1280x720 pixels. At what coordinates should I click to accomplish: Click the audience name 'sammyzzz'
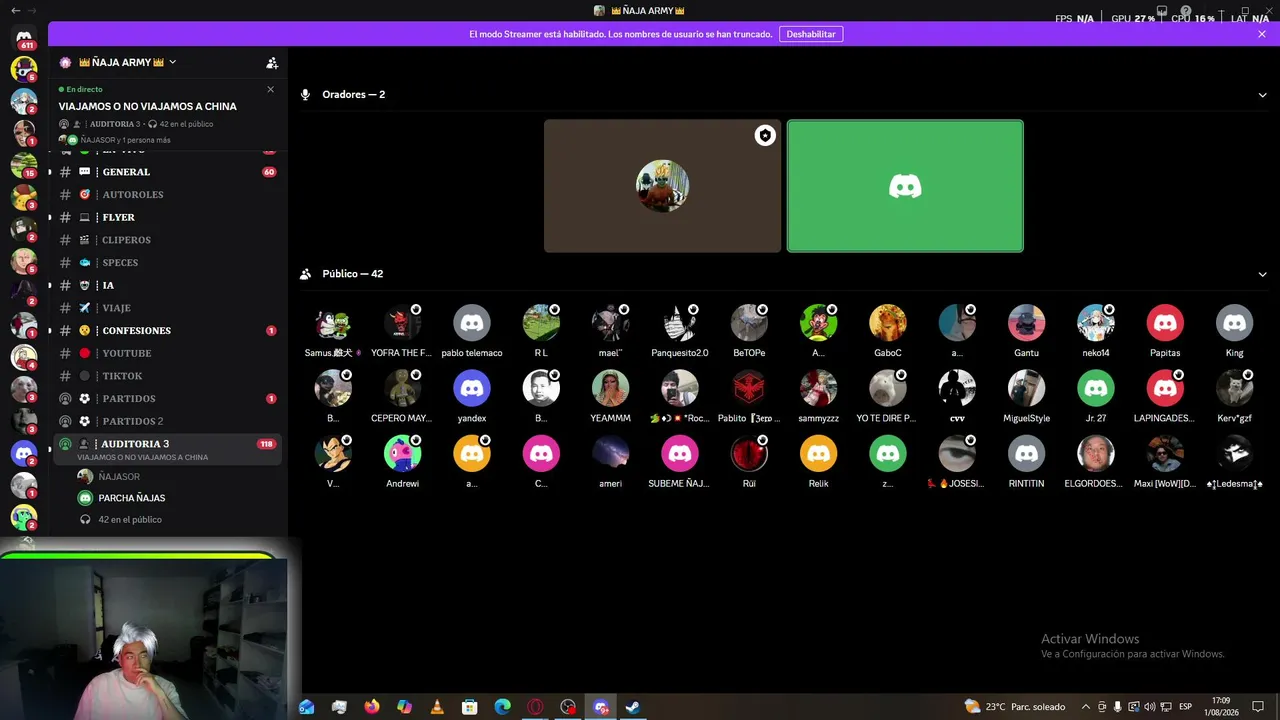[818, 418]
